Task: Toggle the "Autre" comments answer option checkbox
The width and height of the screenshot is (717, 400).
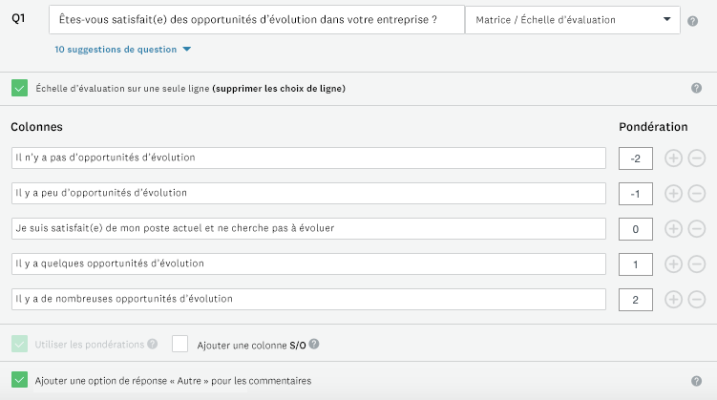Action: (20, 380)
